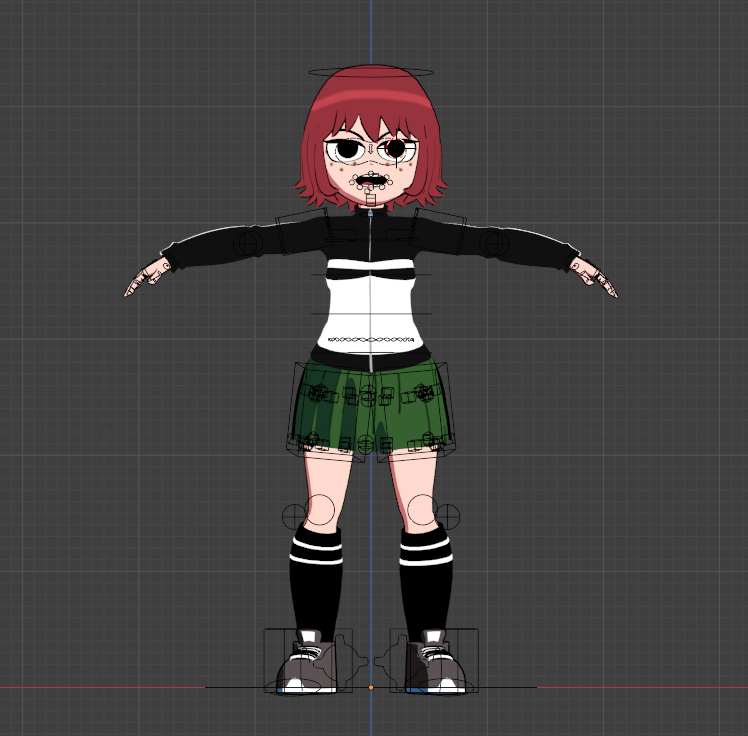Image resolution: width=748 pixels, height=736 pixels.
Task: Select the large knee circle on the screen-left leg
Action: (319, 509)
